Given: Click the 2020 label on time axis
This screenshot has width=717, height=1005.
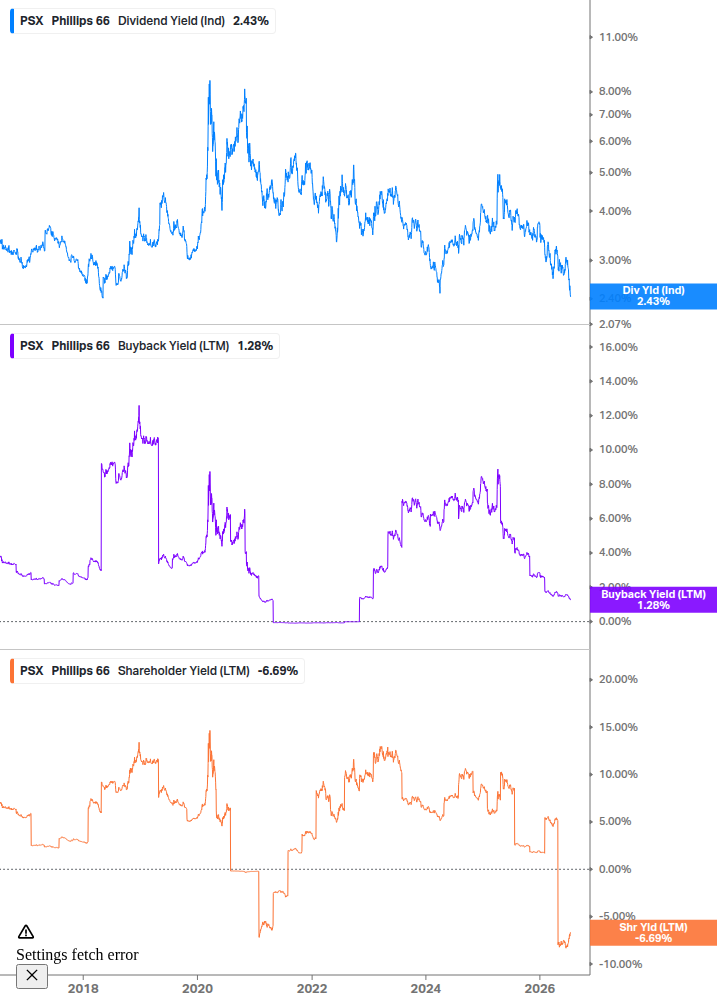Looking at the screenshot, I should point(197,988).
